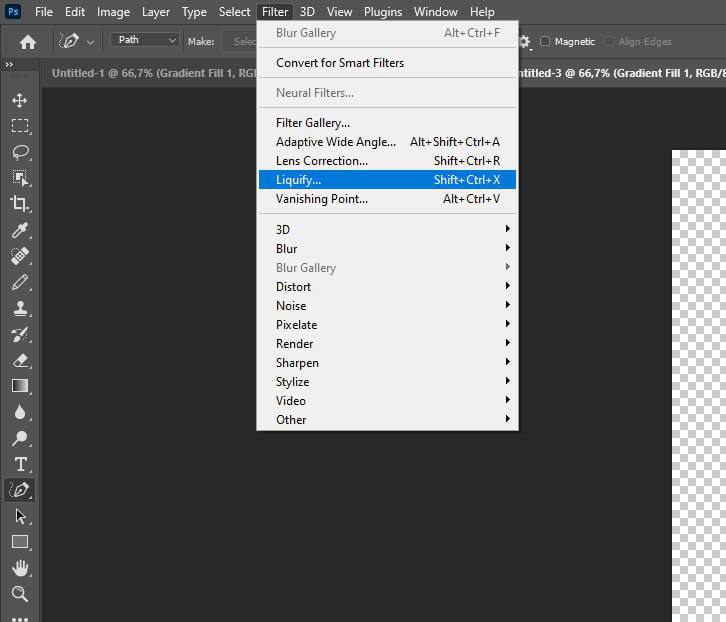Select the Brush tool
The height and width of the screenshot is (622, 726).
pos(20,282)
